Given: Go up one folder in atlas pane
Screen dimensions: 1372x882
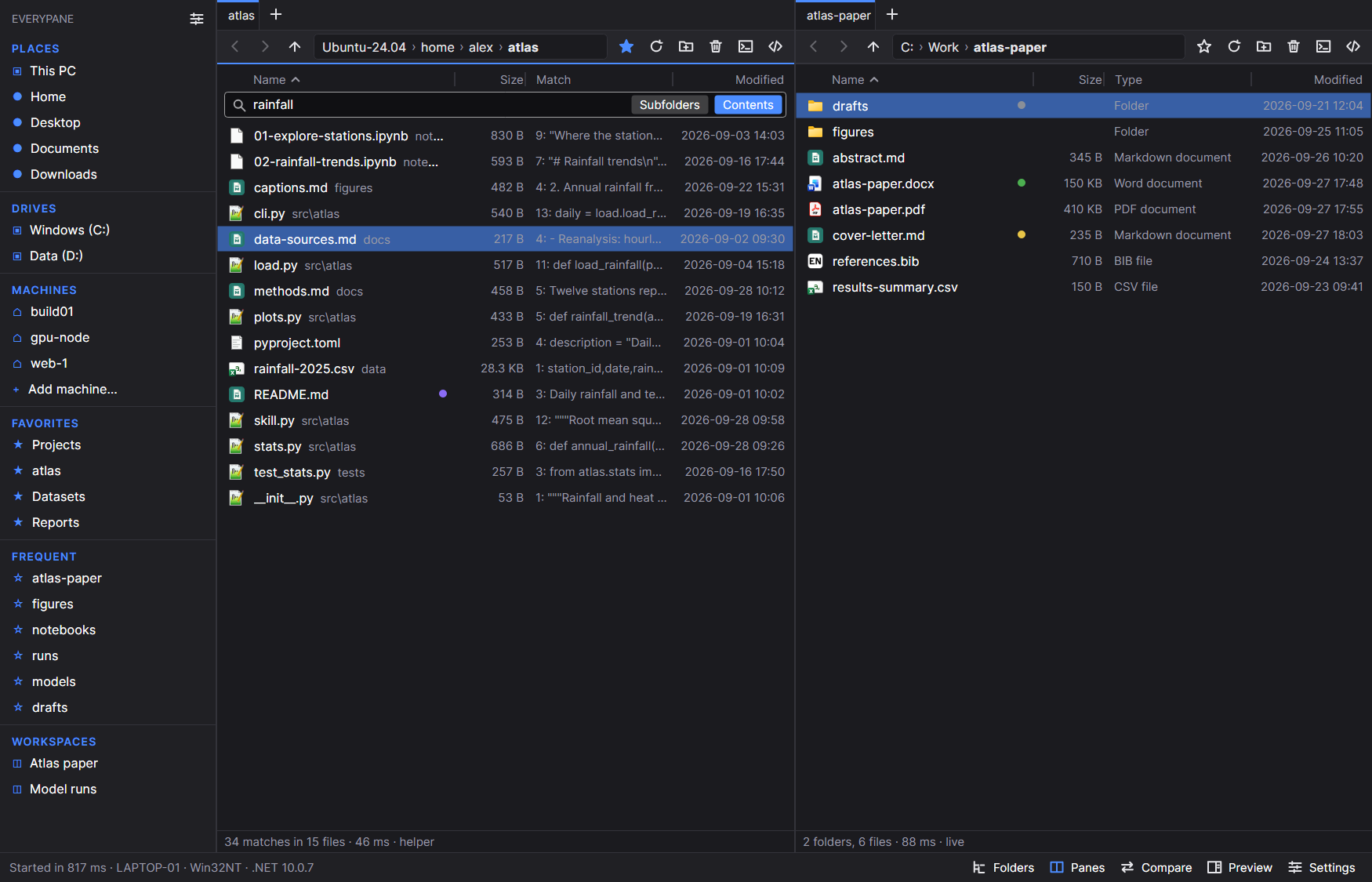Looking at the screenshot, I should pyautogui.click(x=295, y=47).
